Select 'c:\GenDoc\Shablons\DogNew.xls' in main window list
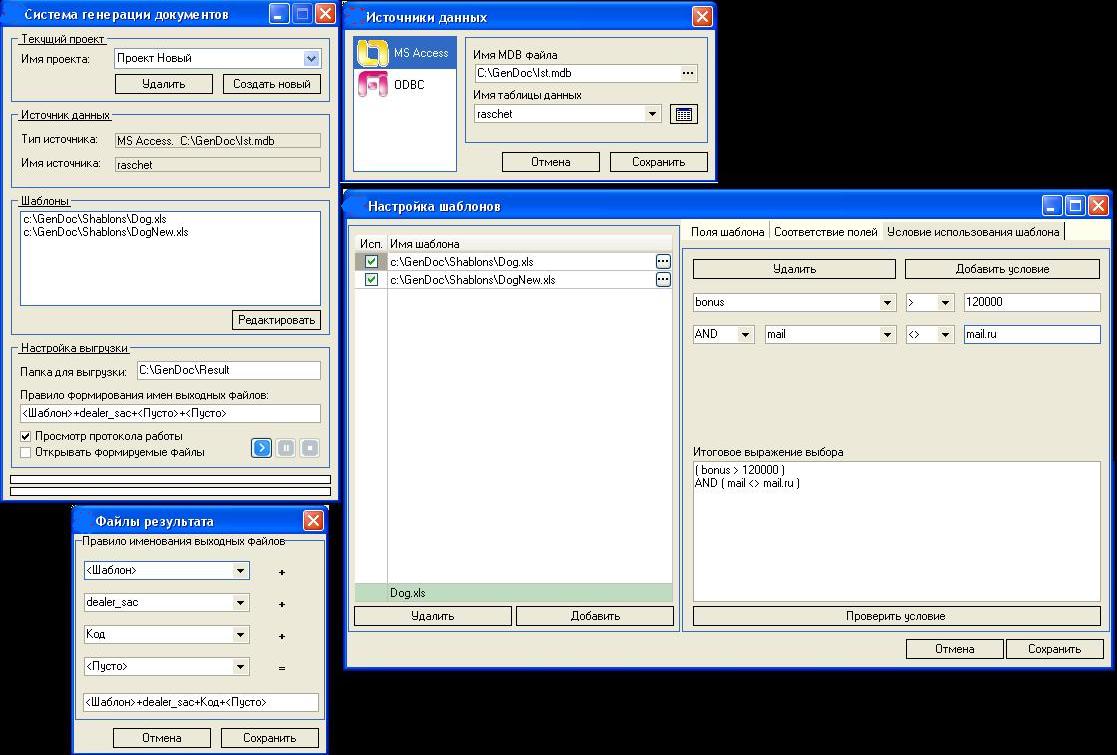1117x755 pixels. tap(106, 232)
